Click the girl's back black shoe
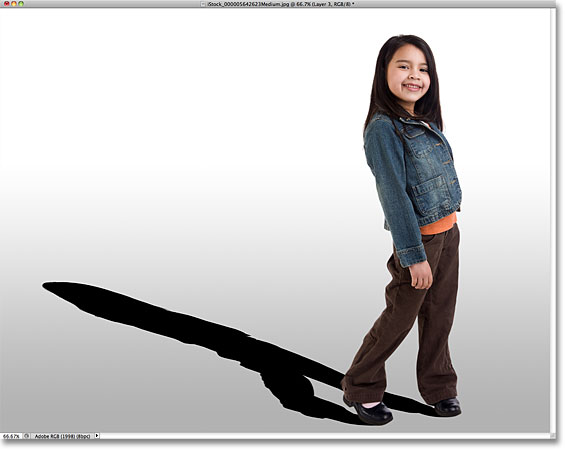 [x=447, y=407]
